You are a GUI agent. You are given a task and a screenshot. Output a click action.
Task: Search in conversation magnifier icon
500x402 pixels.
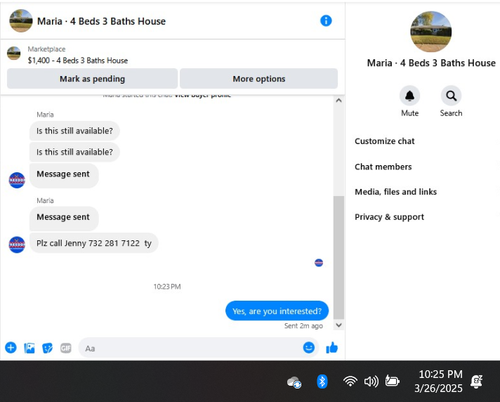point(451,96)
